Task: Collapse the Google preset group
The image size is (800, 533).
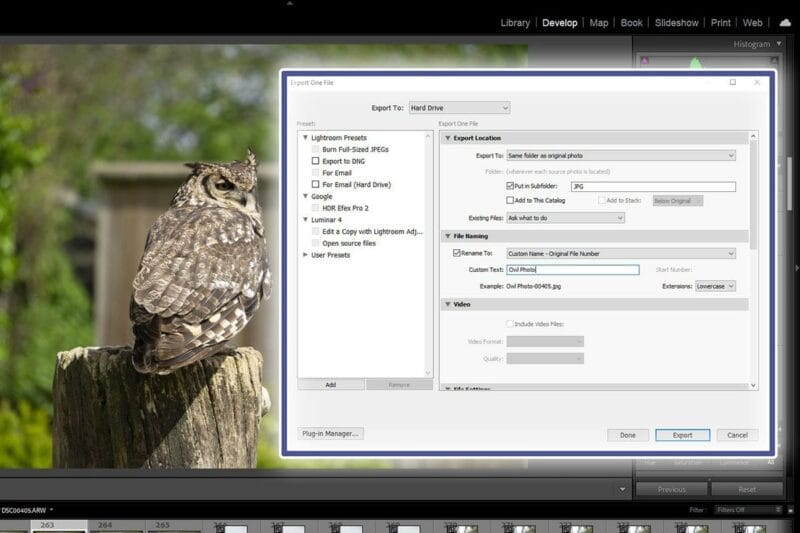Action: pos(305,196)
